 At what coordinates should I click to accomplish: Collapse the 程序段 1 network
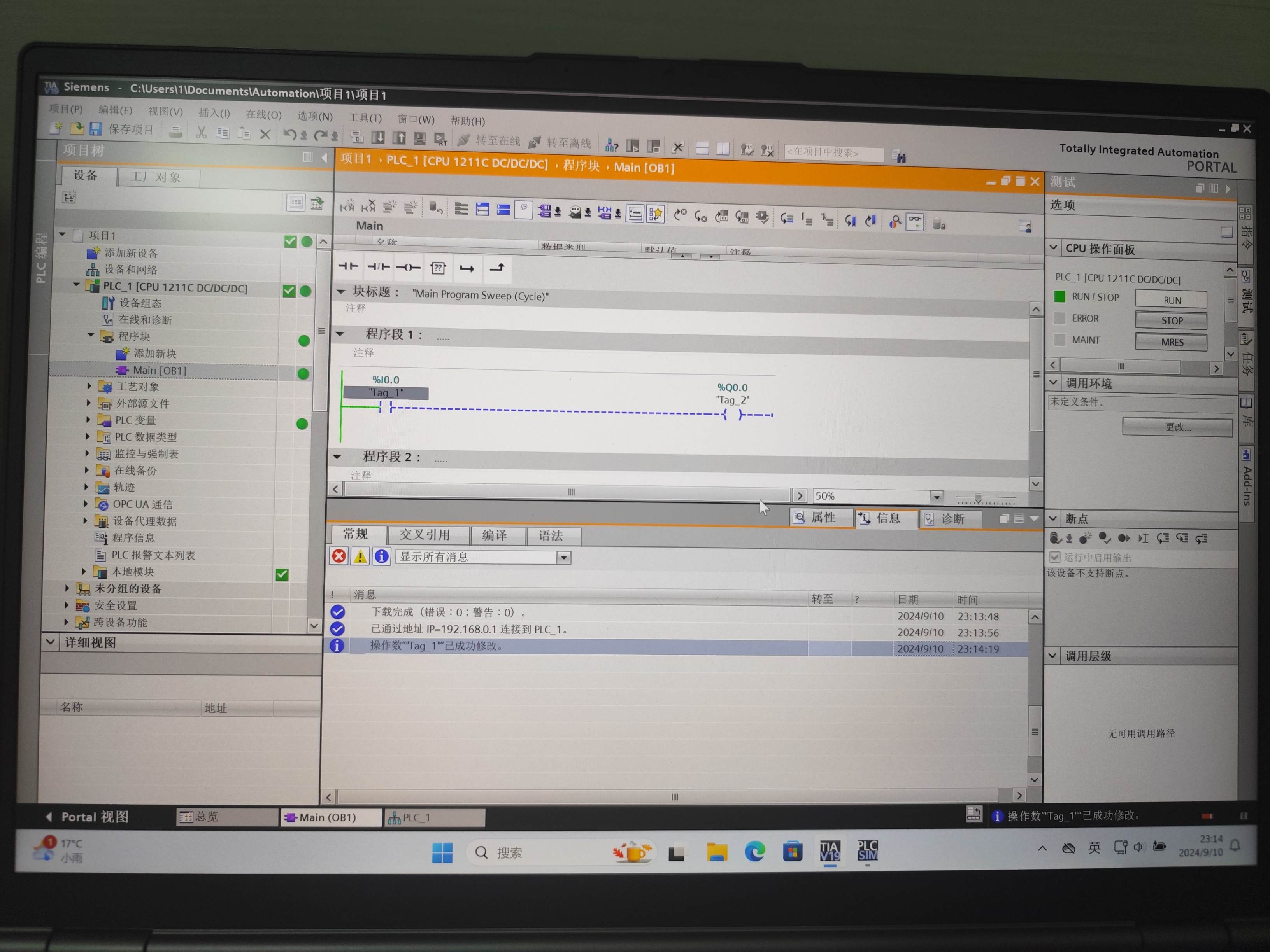[340, 333]
